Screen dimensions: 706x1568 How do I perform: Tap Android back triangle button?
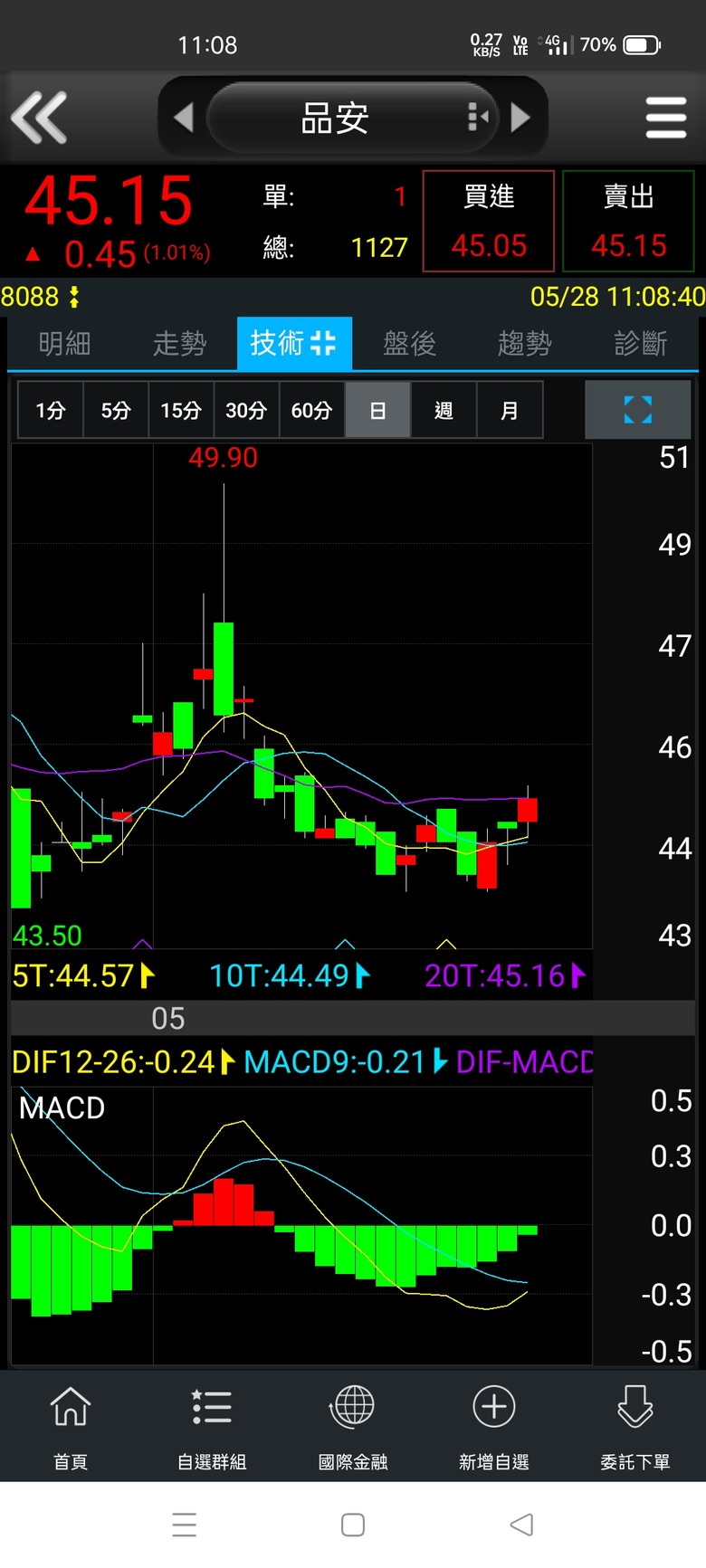(521, 1525)
